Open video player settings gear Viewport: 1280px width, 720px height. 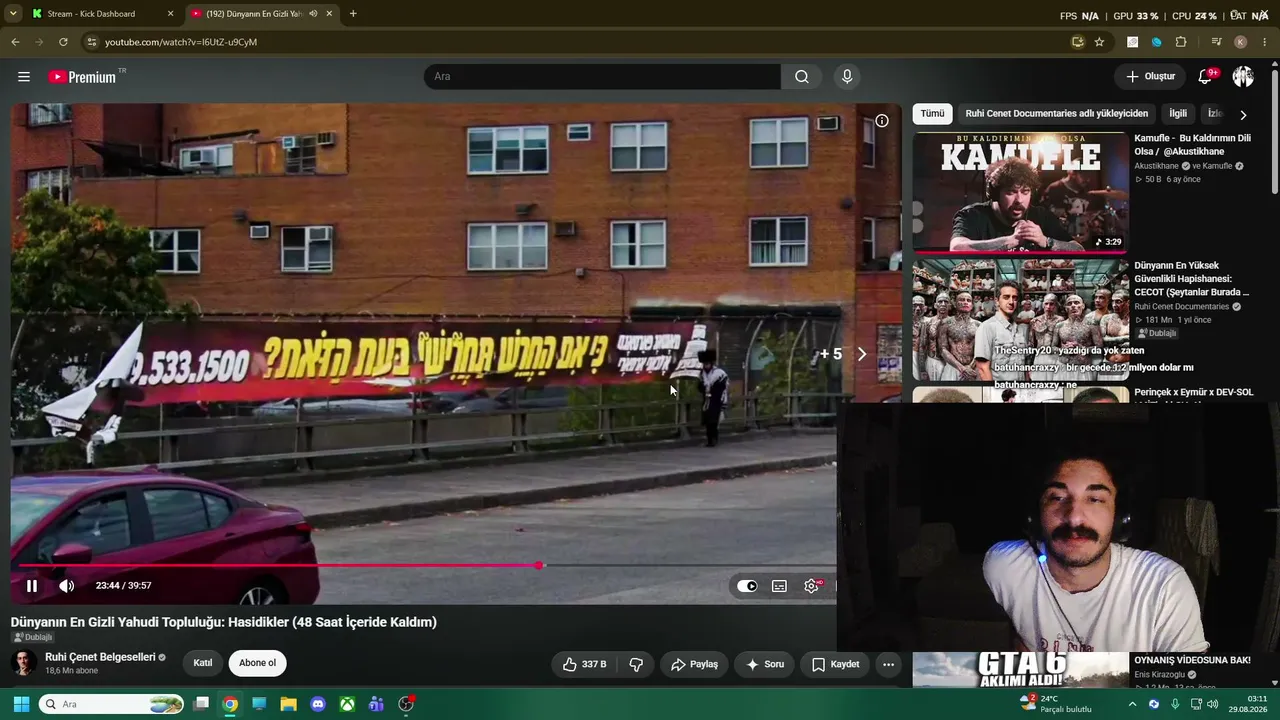(x=811, y=586)
